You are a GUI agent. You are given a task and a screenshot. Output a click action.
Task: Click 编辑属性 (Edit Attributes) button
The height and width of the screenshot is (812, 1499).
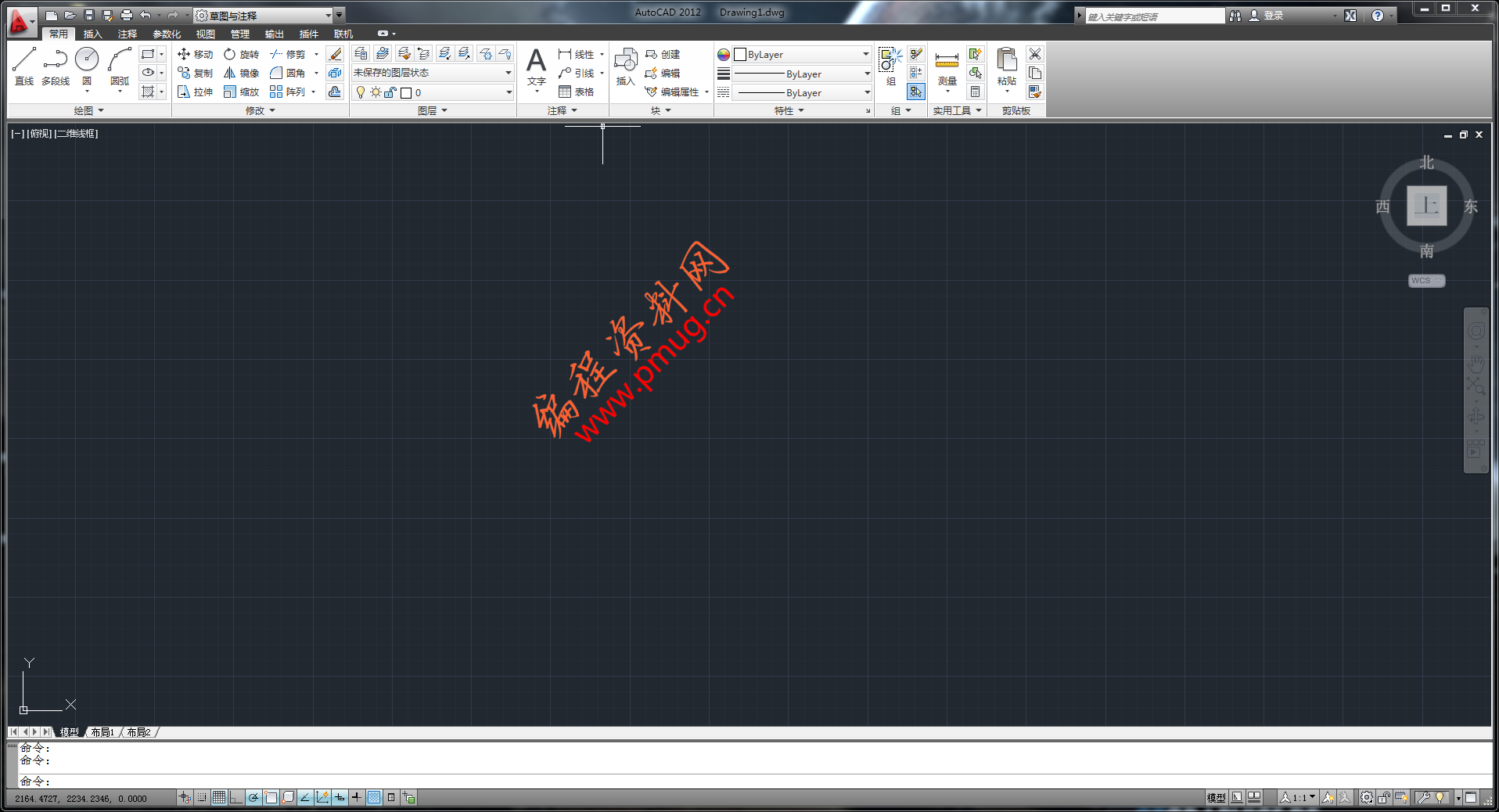672,92
